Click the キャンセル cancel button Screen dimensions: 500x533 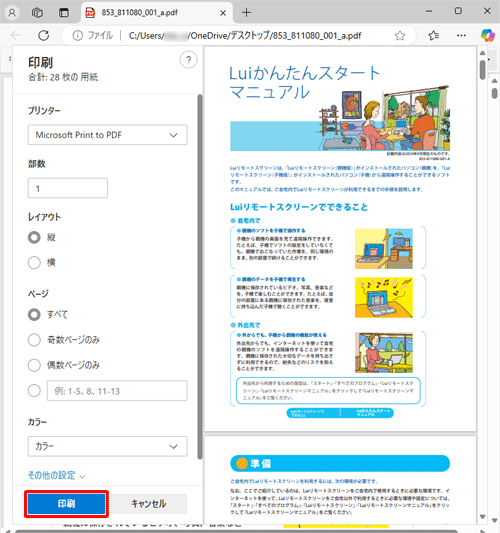coord(149,504)
